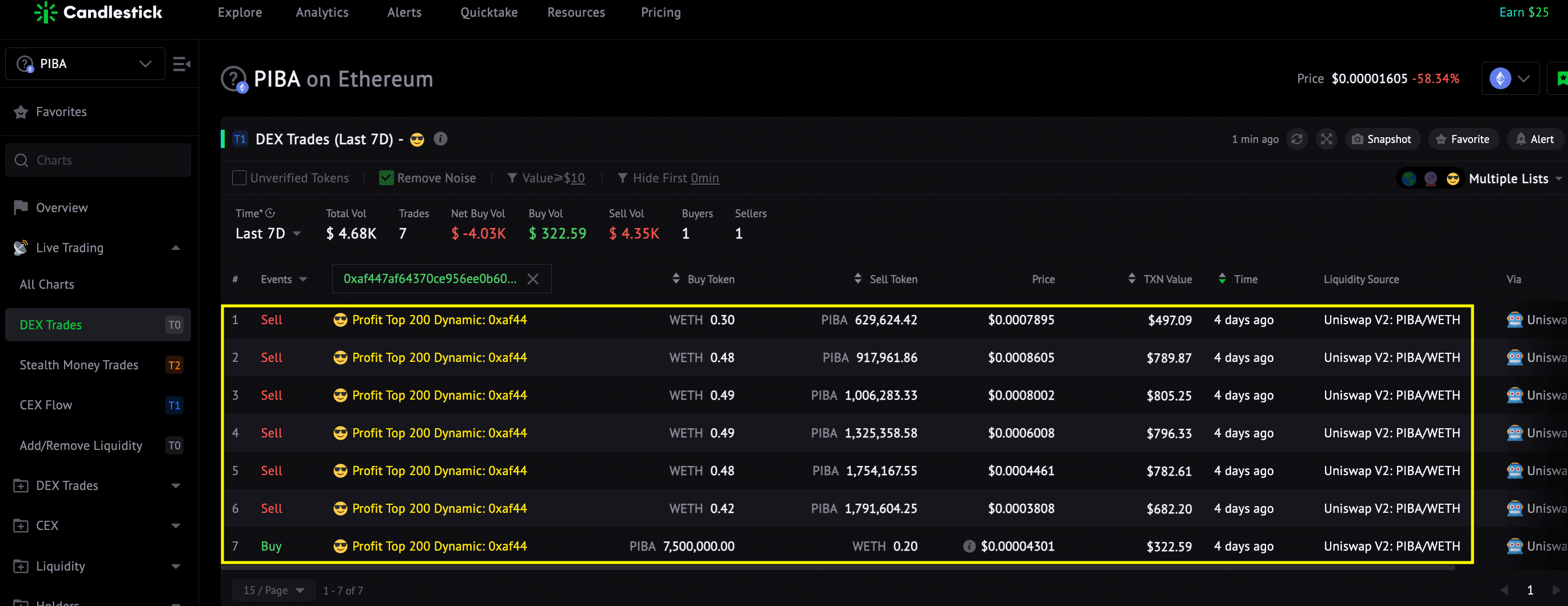Image resolution: width=1568 pixels, height=606 pixels.
Task: Click the Ethereum chain icon
Action: (x=1500, y=78)
